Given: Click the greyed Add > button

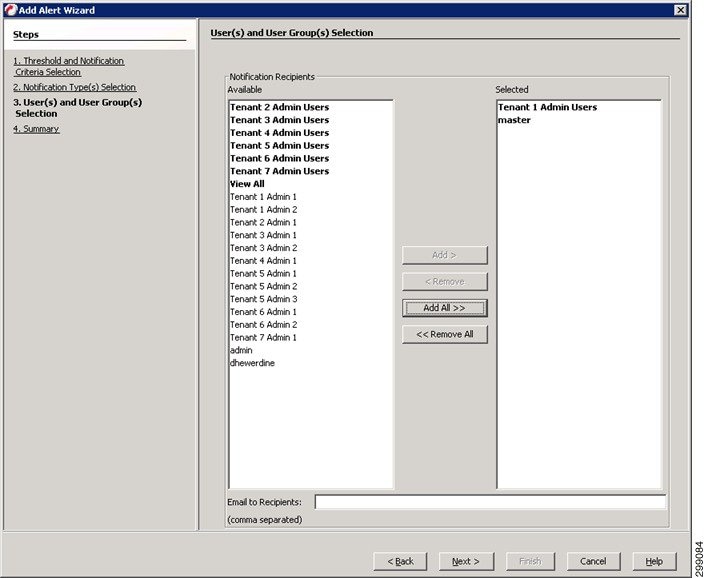Looking at the screenshot, I should tap(445, 255).
